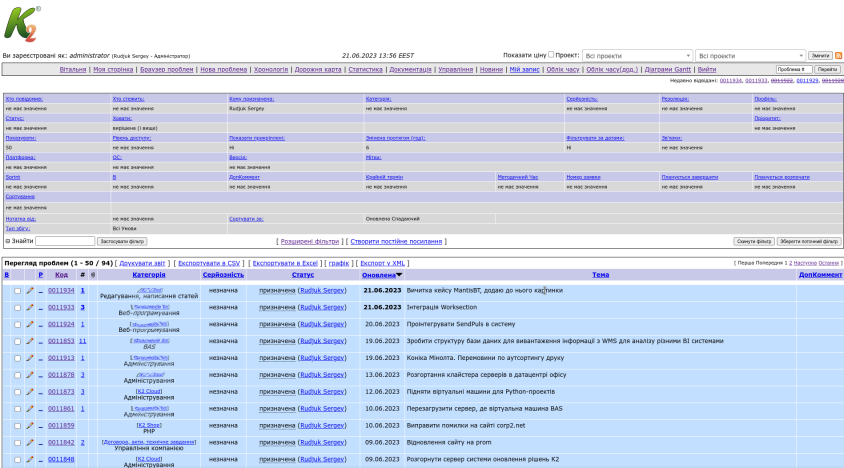Click Друкувати звіт link
This screenshot has height=468, width=844.
pyautogui.click(x=142, y=263)
